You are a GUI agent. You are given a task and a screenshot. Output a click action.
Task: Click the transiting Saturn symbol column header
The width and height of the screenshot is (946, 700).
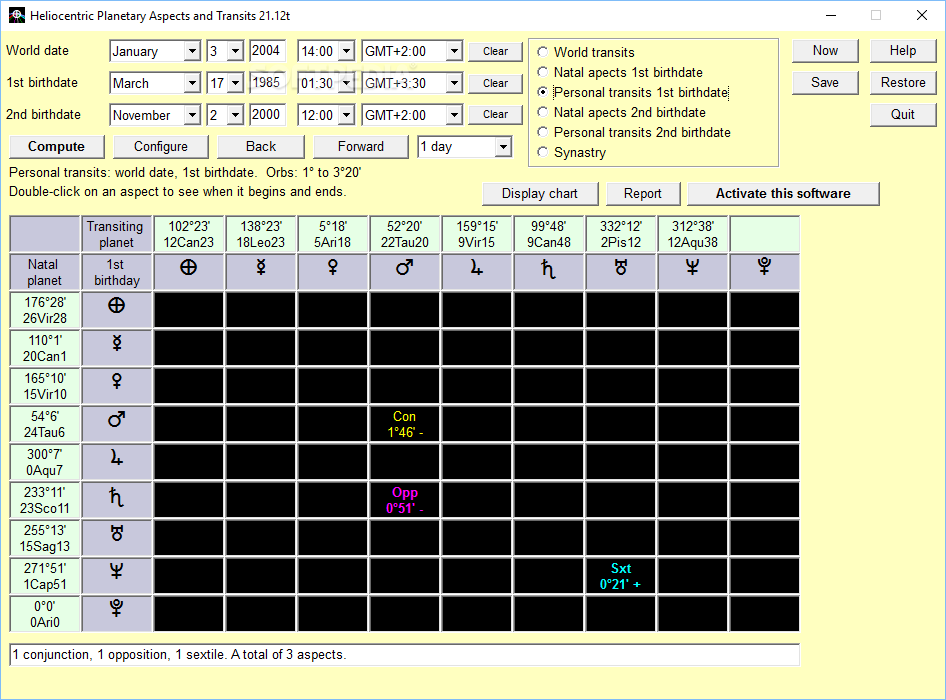[548, 272]
